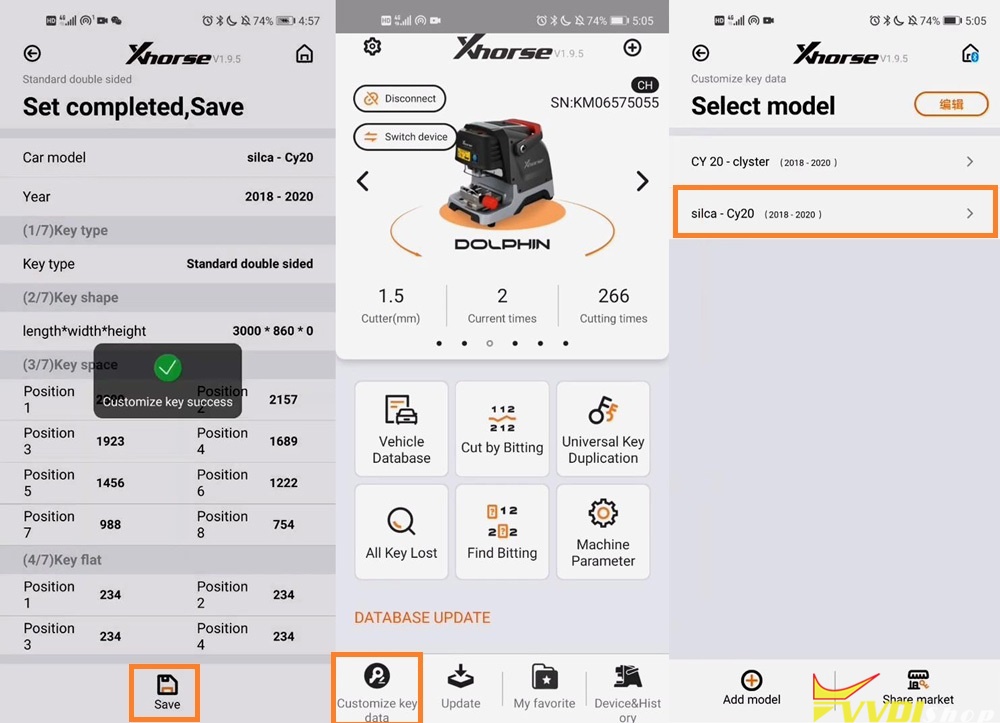Open Universal Key Duplication
This screenshot has height=723, width=1000.
coord(603,429)
